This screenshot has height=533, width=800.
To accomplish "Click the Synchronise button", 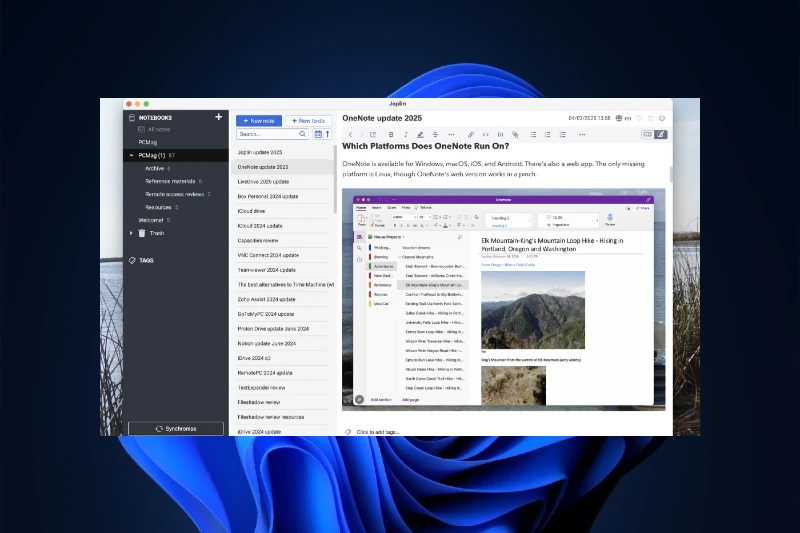I will coord(176,428).
